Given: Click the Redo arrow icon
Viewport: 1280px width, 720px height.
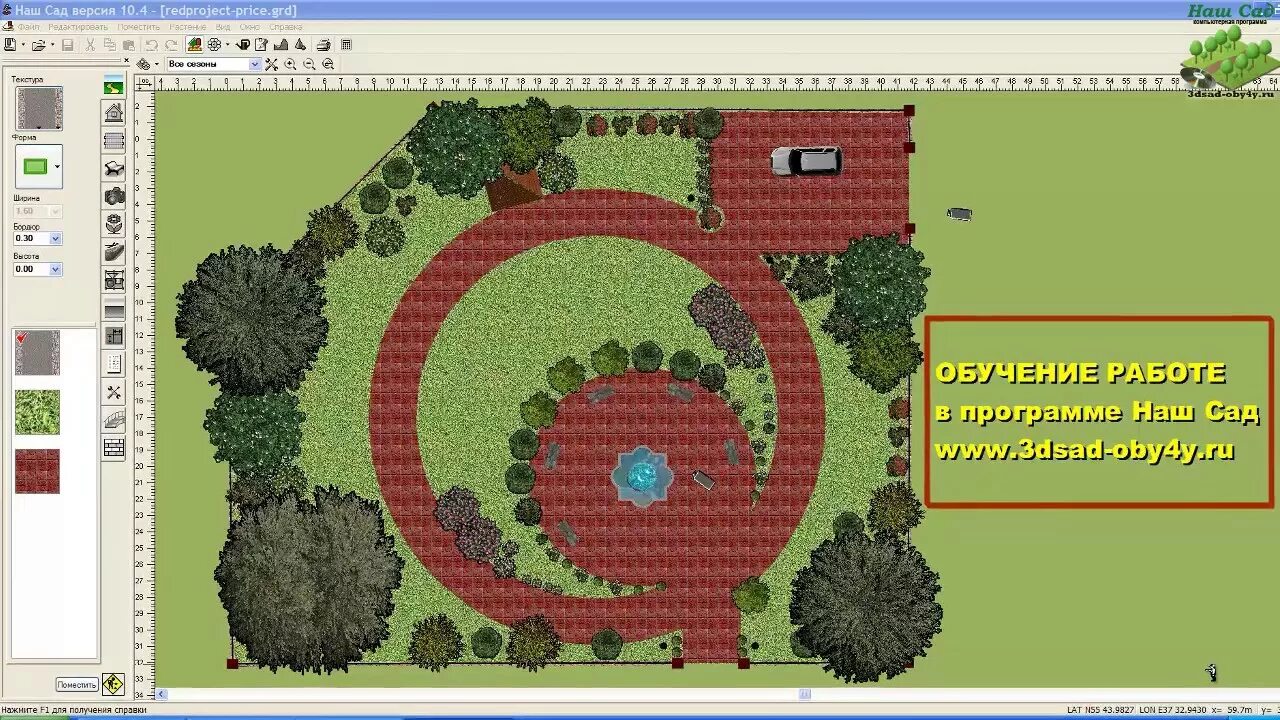Looking at the screenshot, I should click(x=171, y=45).
